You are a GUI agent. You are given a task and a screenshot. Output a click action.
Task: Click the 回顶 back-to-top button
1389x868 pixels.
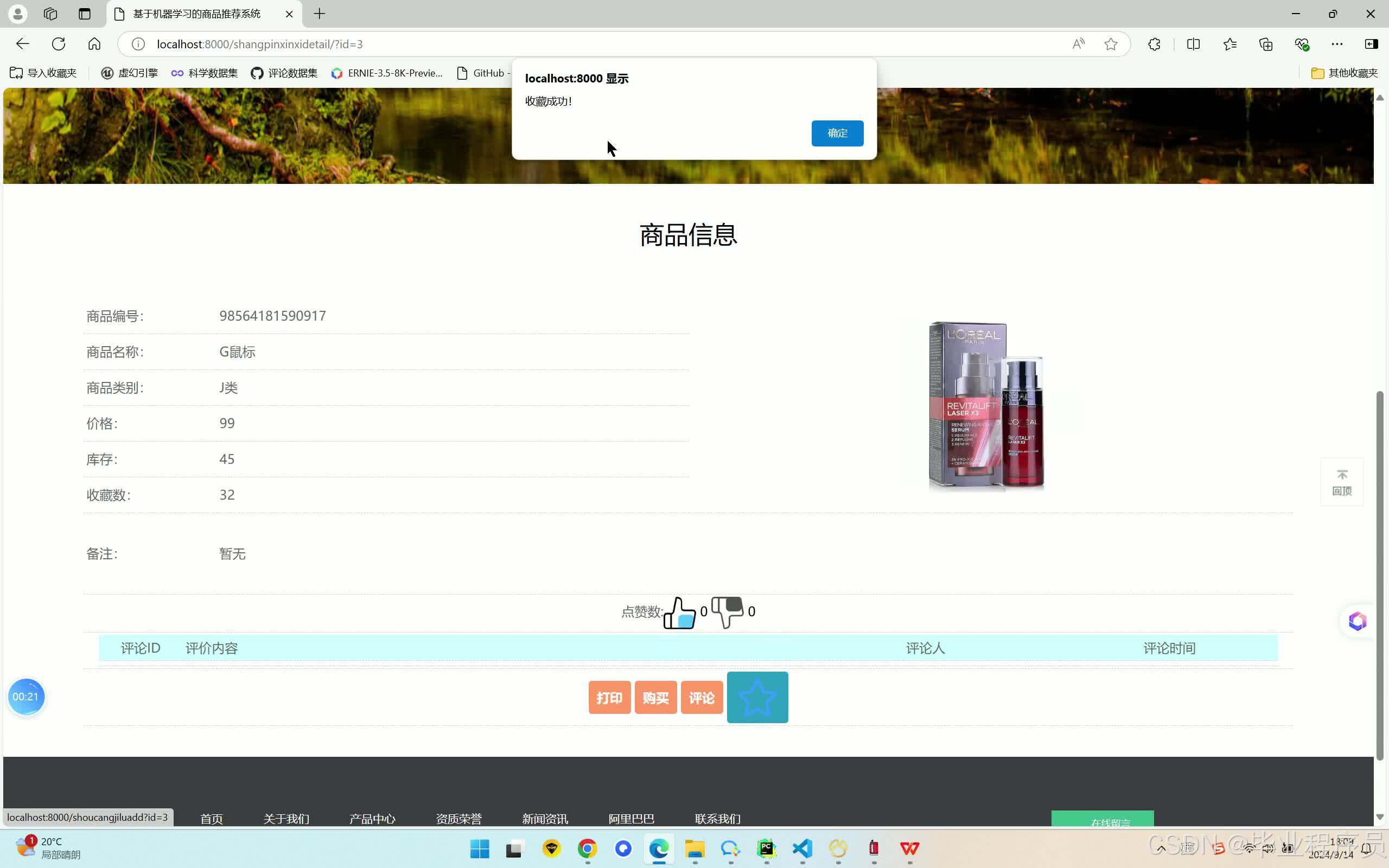1341,482
